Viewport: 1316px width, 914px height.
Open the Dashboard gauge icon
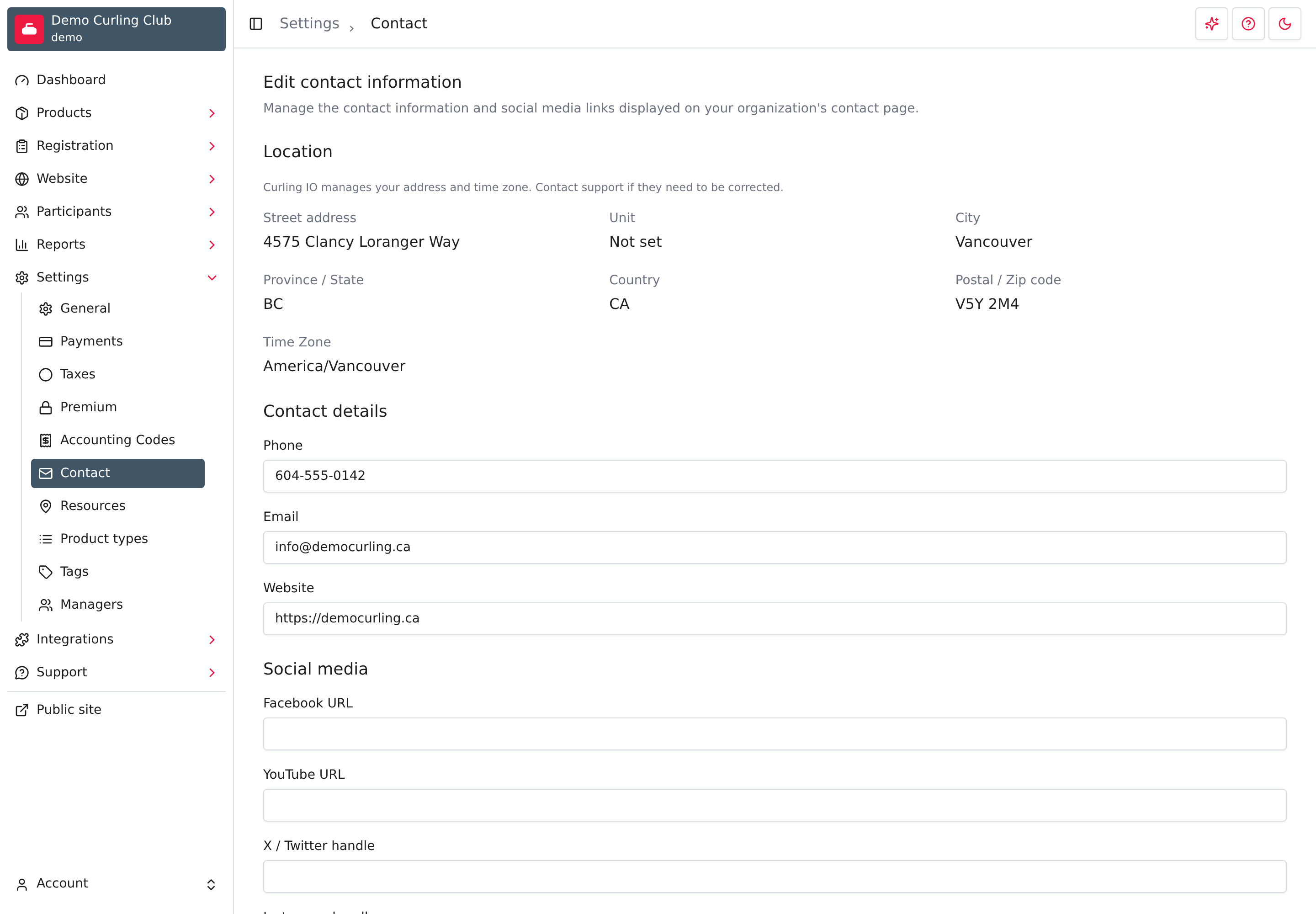pos(22,80)
